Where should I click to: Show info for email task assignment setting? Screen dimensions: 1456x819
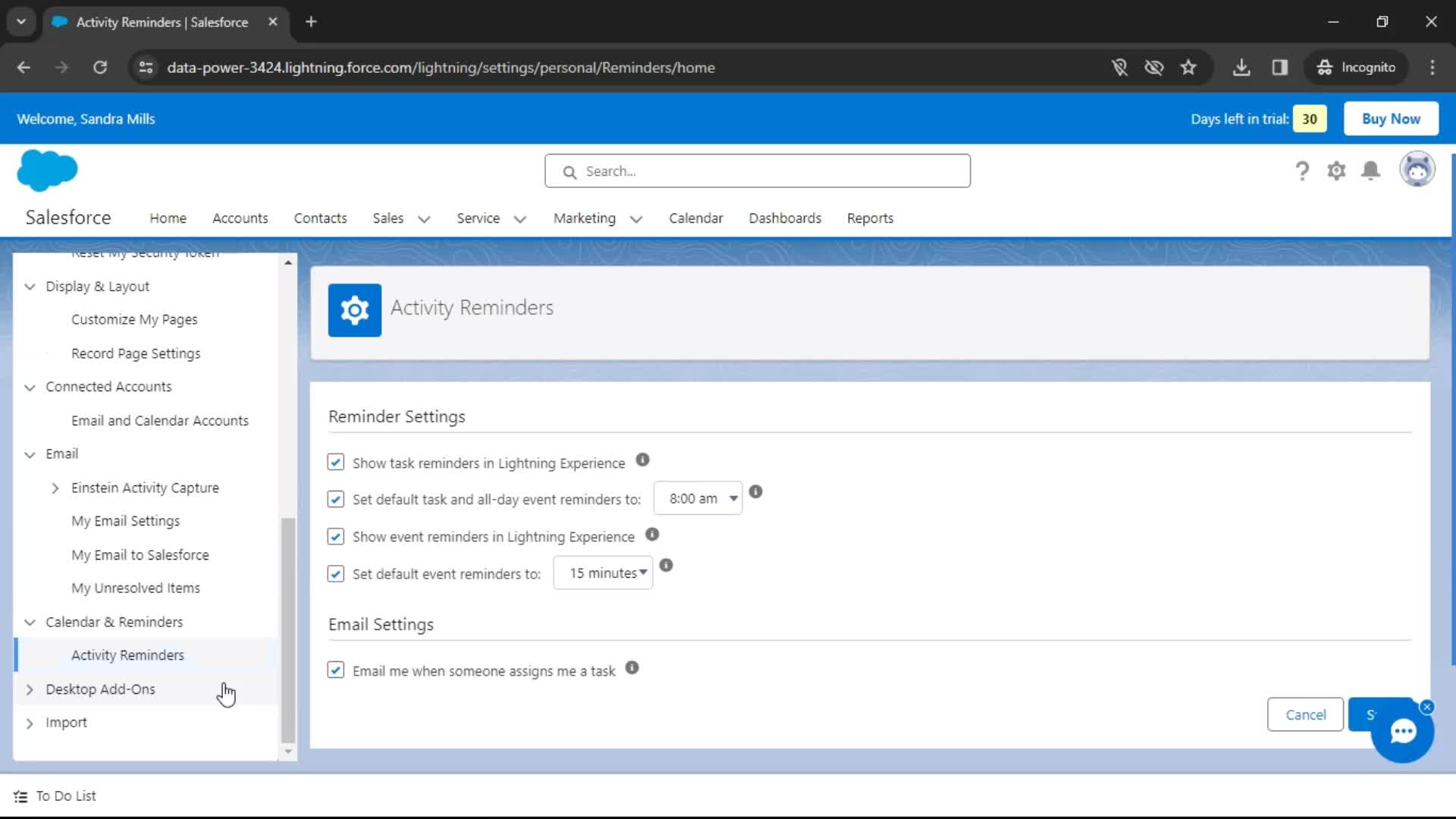click(632, 667)
